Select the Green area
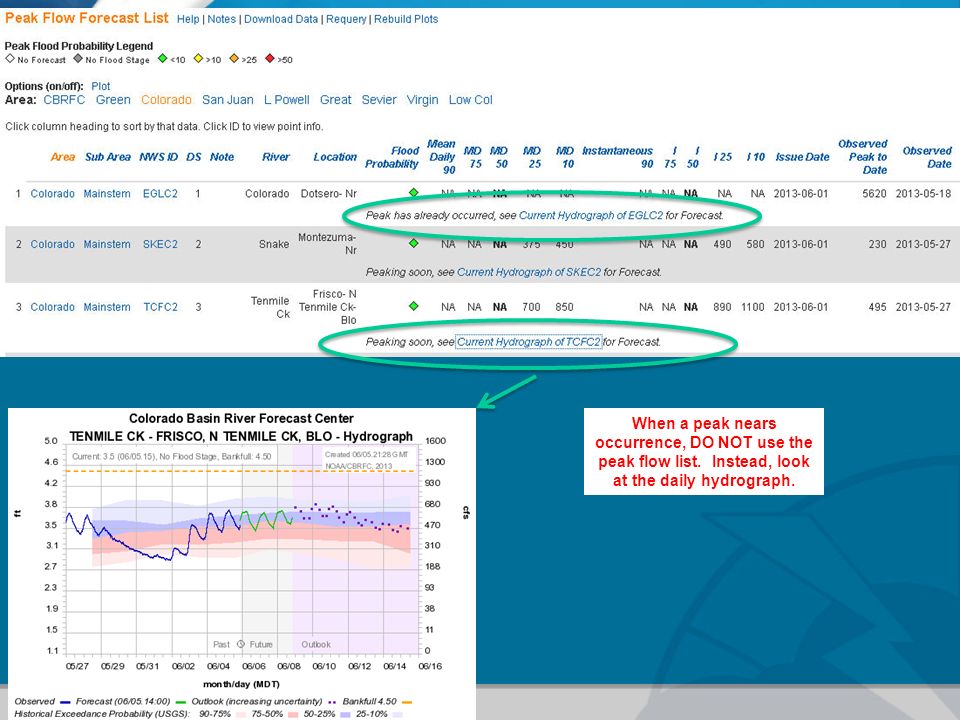 tap(113, 100)
